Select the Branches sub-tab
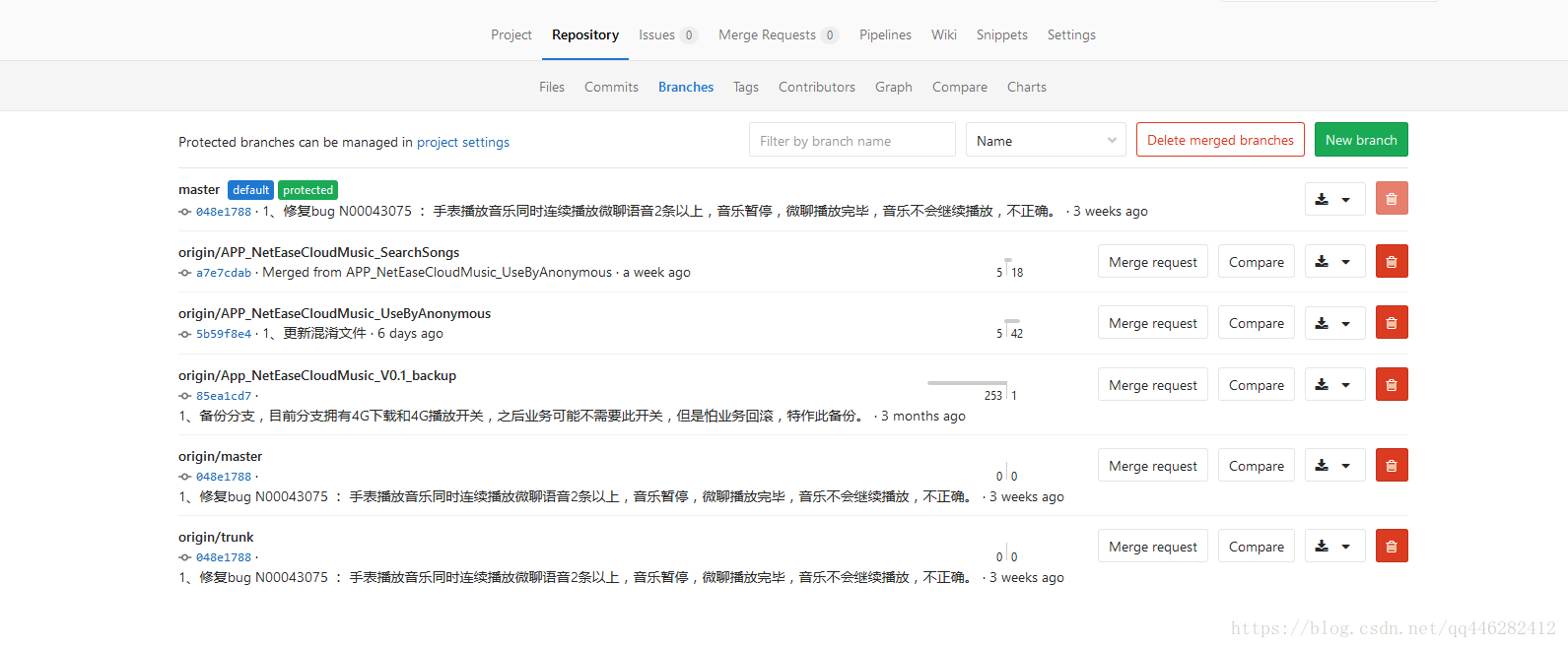The width and height of the screenshot is (1568, 648). pos(686,87)
